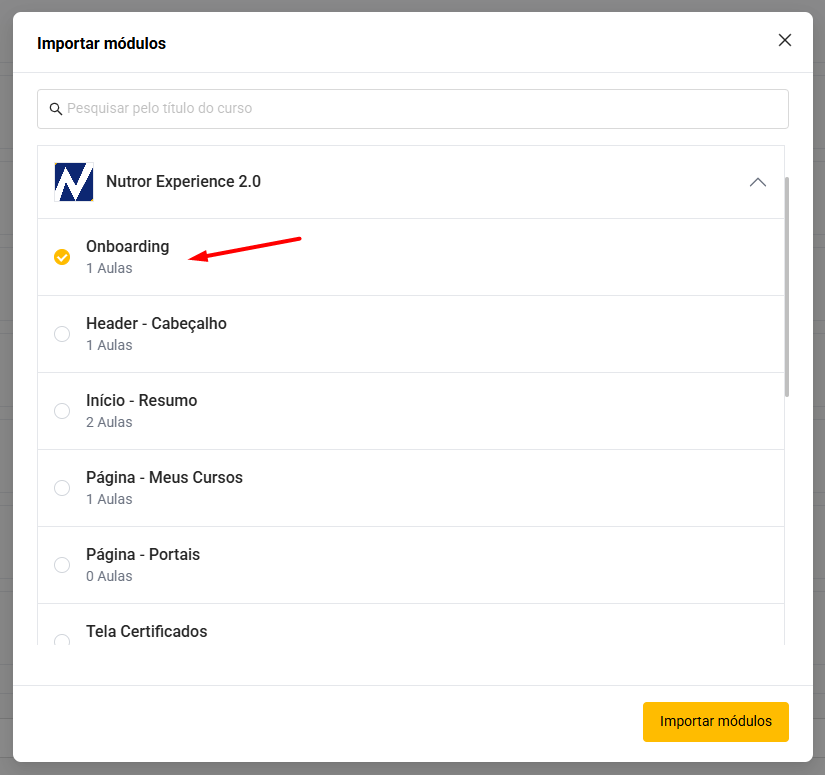The width and height of the screenshot is (825, 775).
Task: Select the Header - Cabeçalho module radio
Action: coord(62,334)
